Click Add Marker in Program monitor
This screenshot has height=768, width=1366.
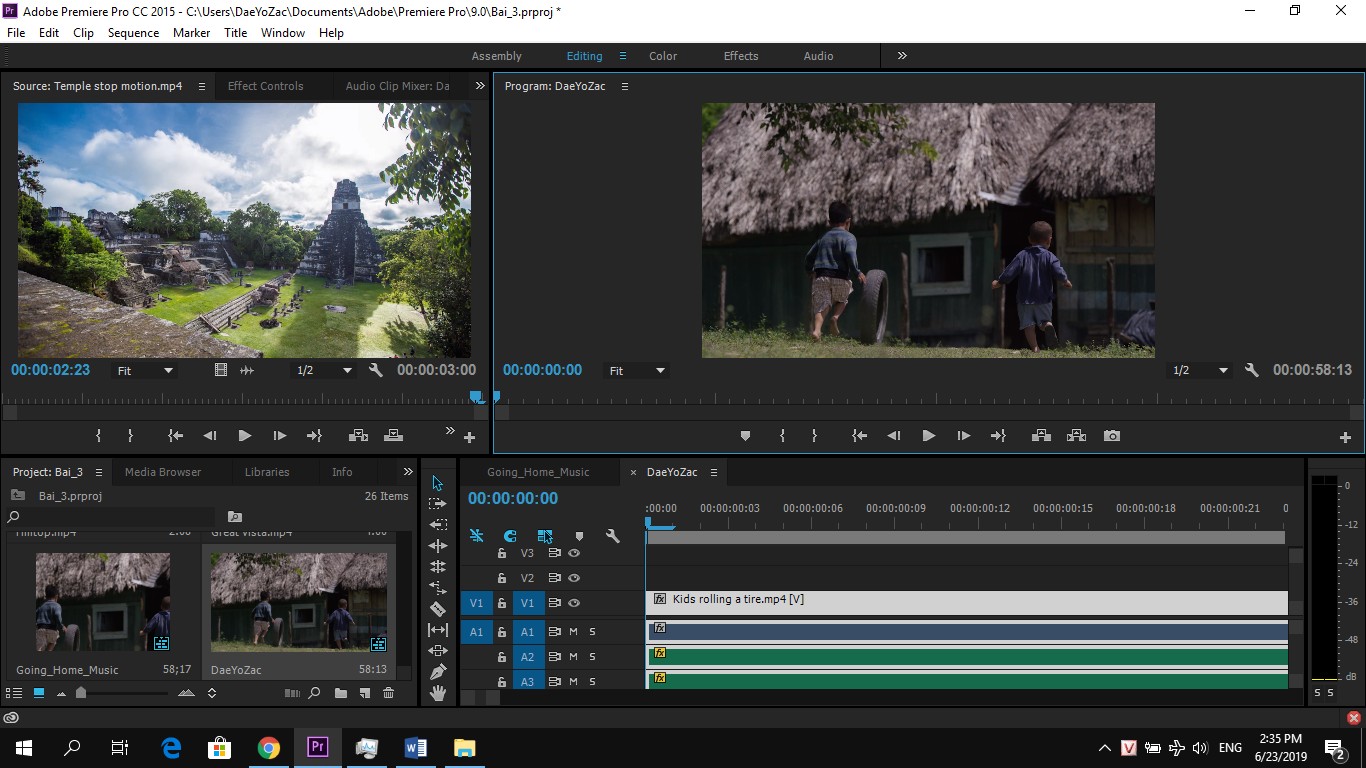745,436
